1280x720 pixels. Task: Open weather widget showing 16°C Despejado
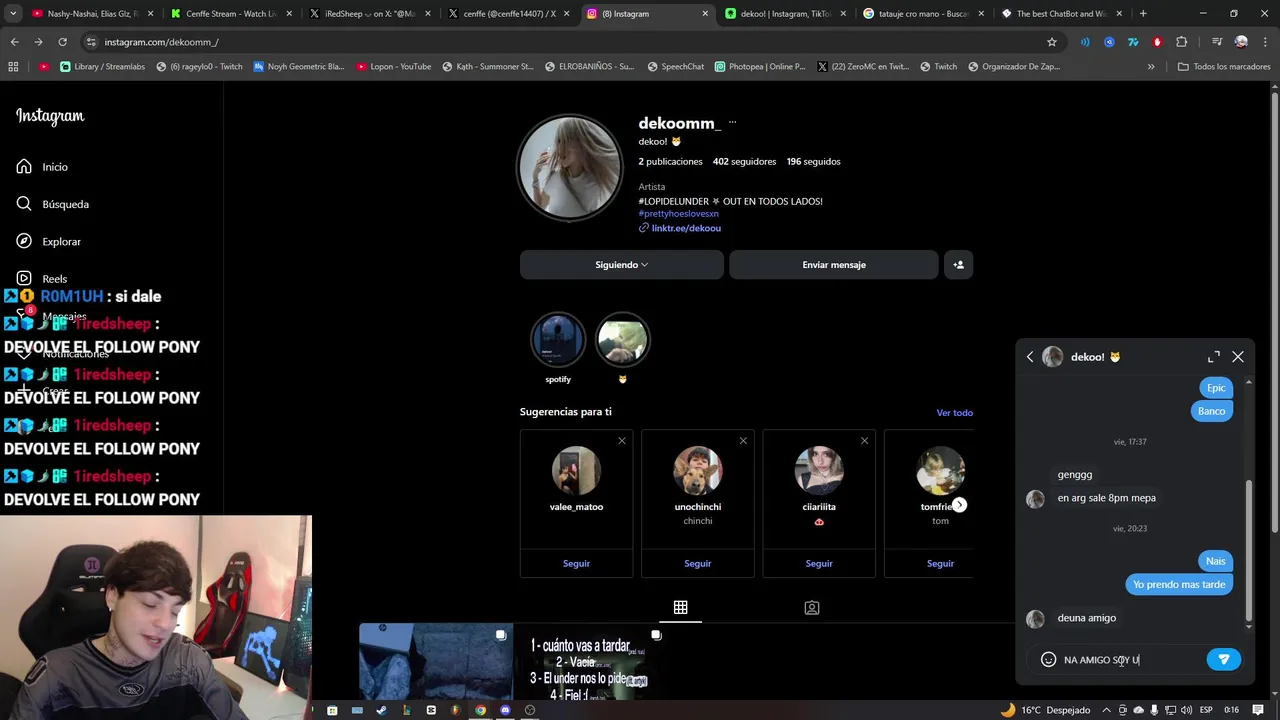coord(1045,710)
